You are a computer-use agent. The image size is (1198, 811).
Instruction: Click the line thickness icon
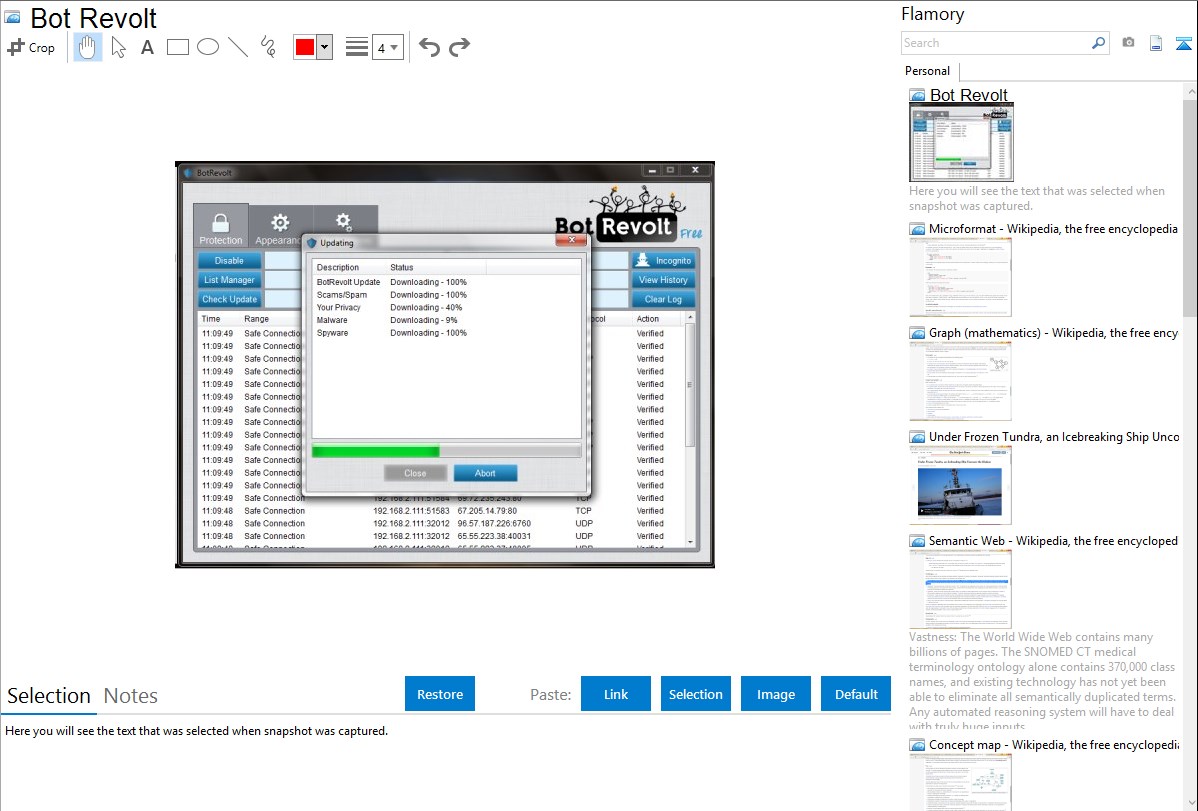tap(357, 47)
